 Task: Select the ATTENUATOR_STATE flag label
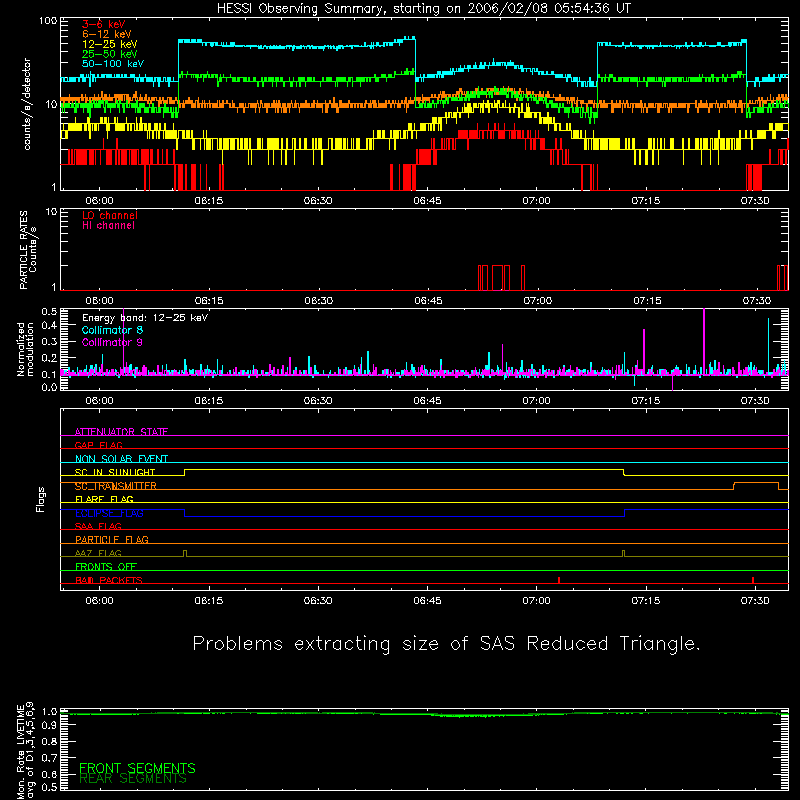(121, 432)
